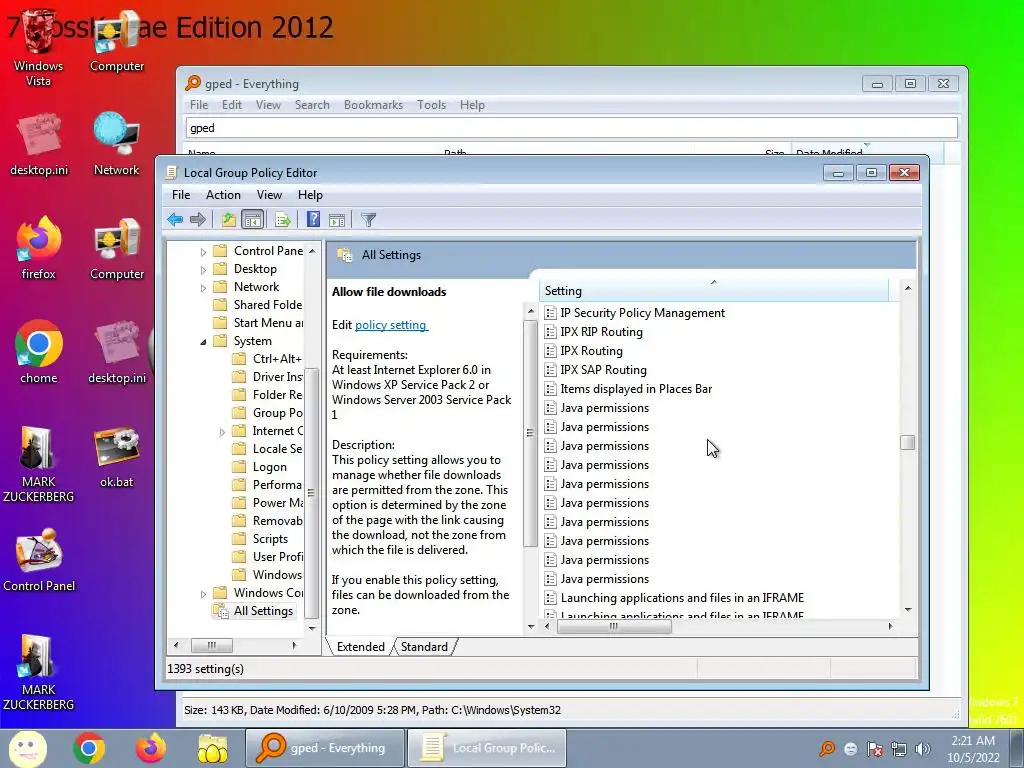Sort by the Setting column header
1024x768 pixels.
click(714, 291)
